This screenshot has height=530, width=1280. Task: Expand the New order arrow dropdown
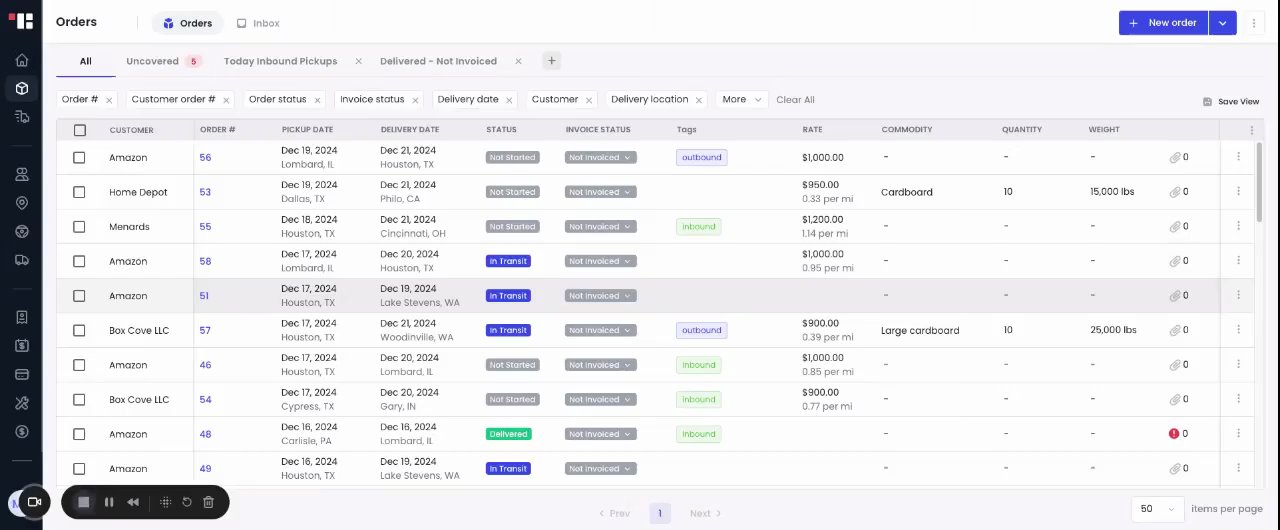point(1223,23)
